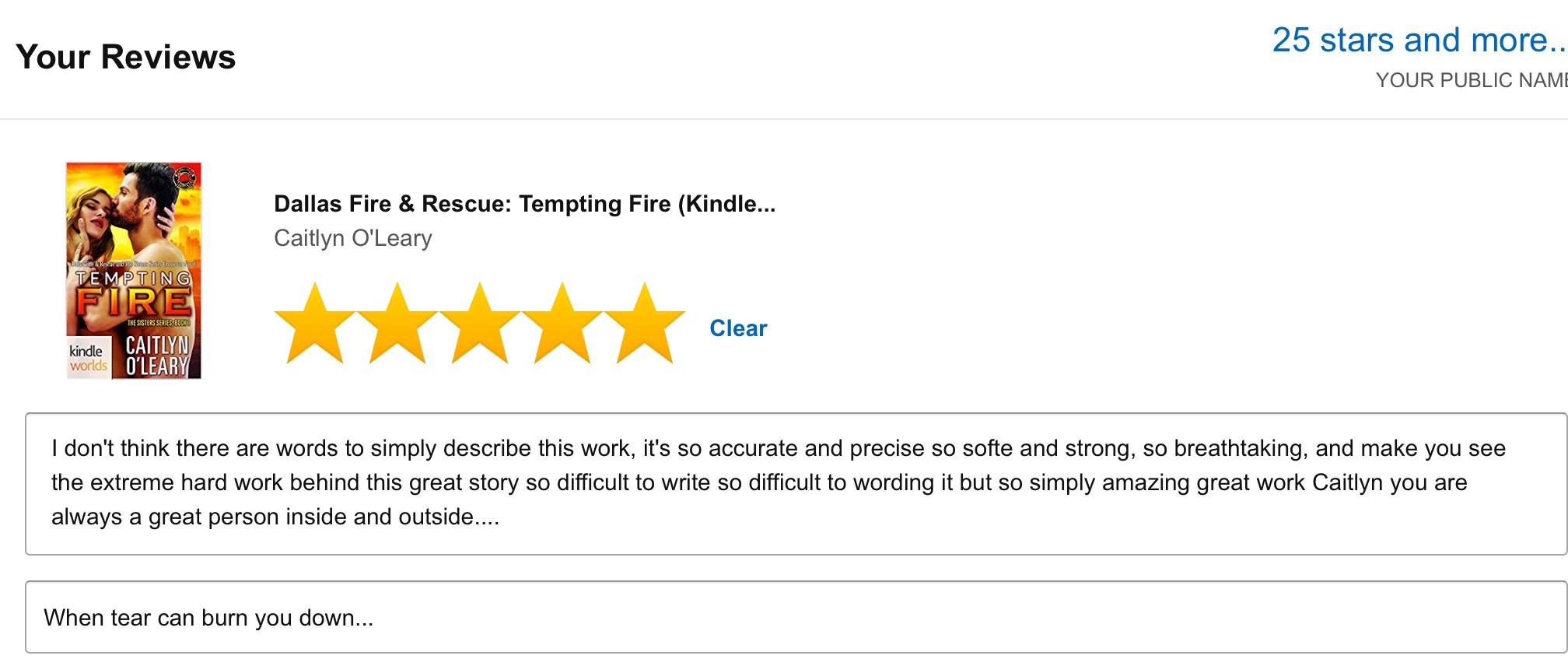The height and width of the screenshot is (666, 1568).
Task: Select the third rating star
Action: point(480,324)
